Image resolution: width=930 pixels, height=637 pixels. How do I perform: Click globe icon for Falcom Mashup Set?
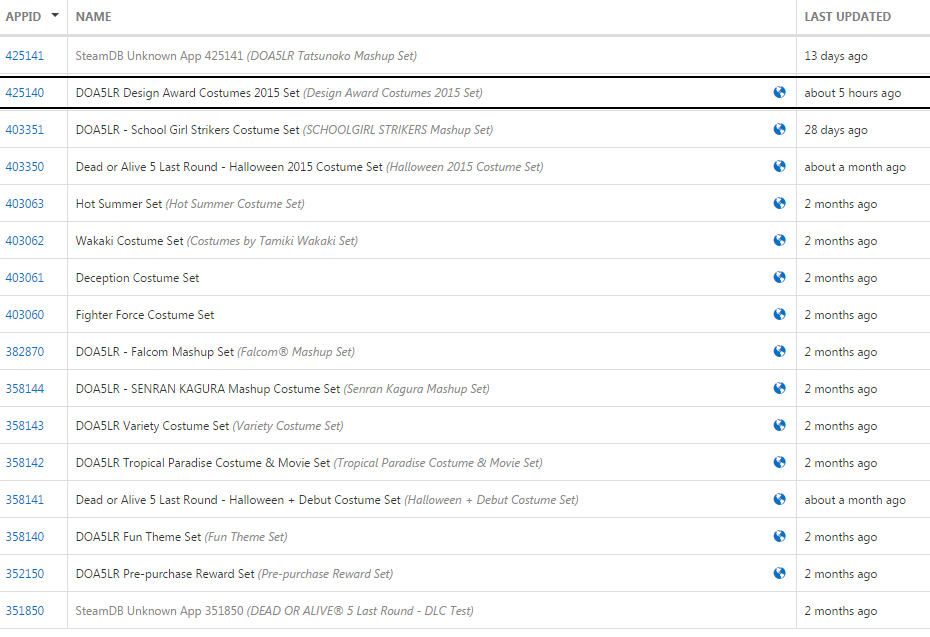point(779,352)
